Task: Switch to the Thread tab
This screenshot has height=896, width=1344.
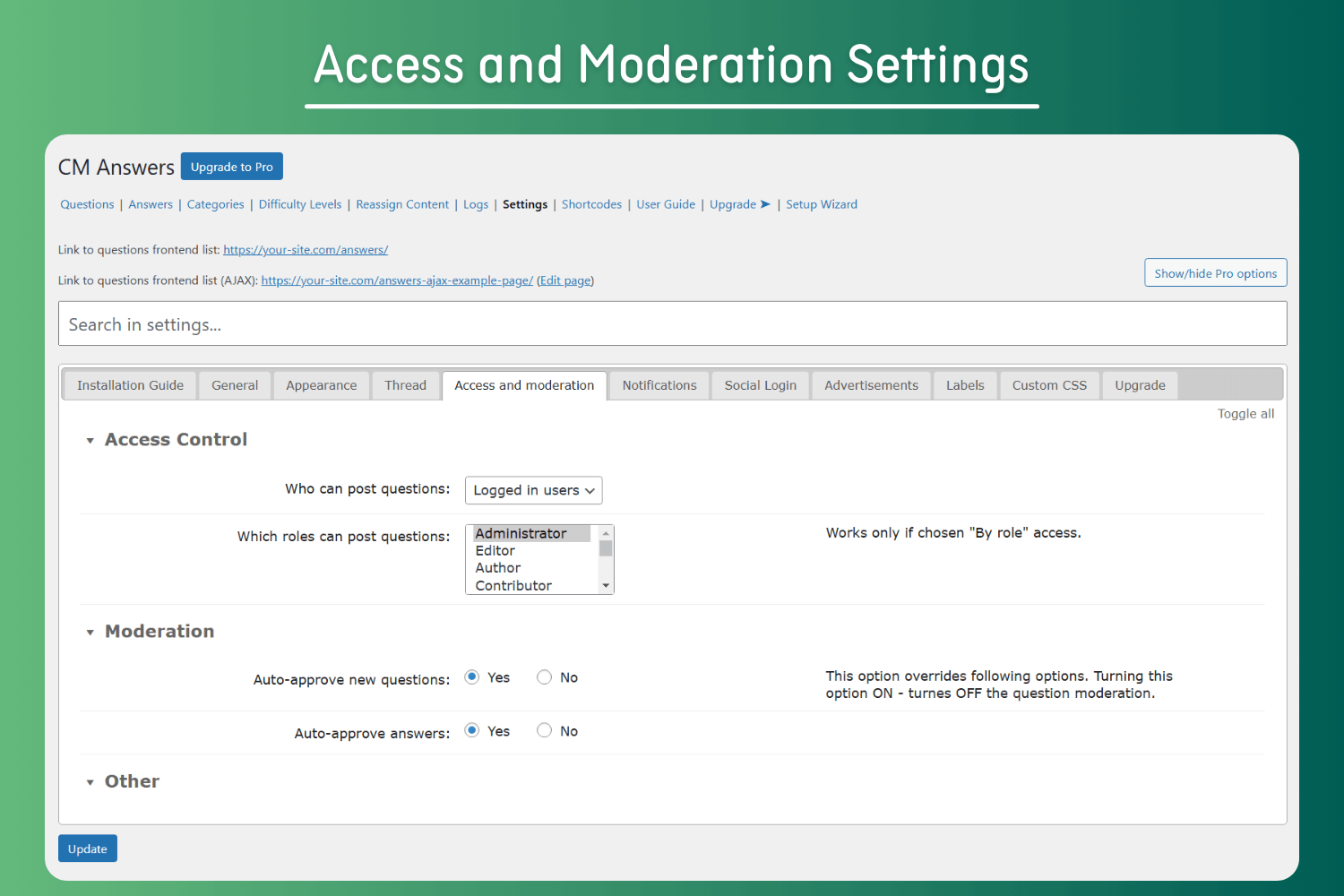Action: (406, 385)
